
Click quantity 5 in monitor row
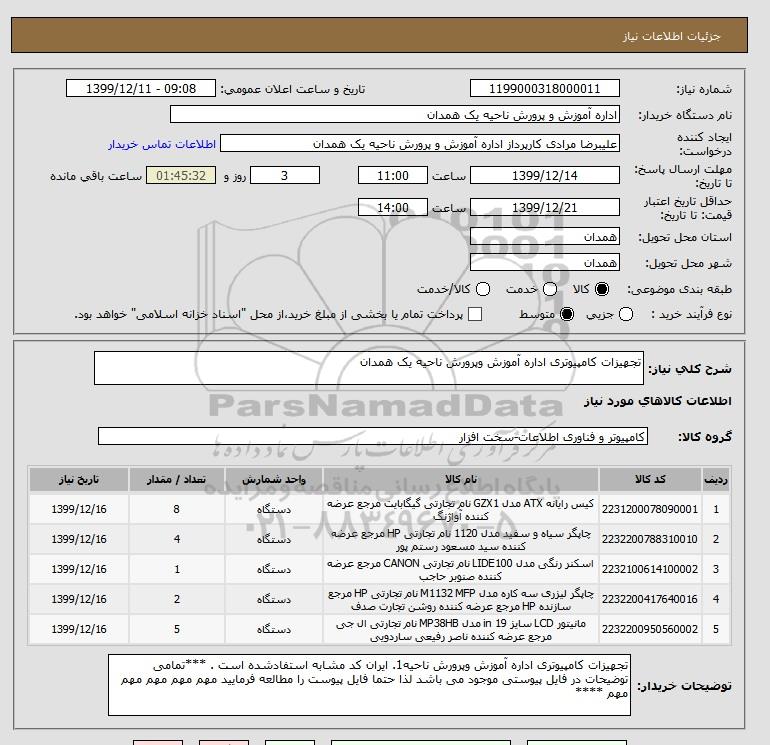click(177, 629)
